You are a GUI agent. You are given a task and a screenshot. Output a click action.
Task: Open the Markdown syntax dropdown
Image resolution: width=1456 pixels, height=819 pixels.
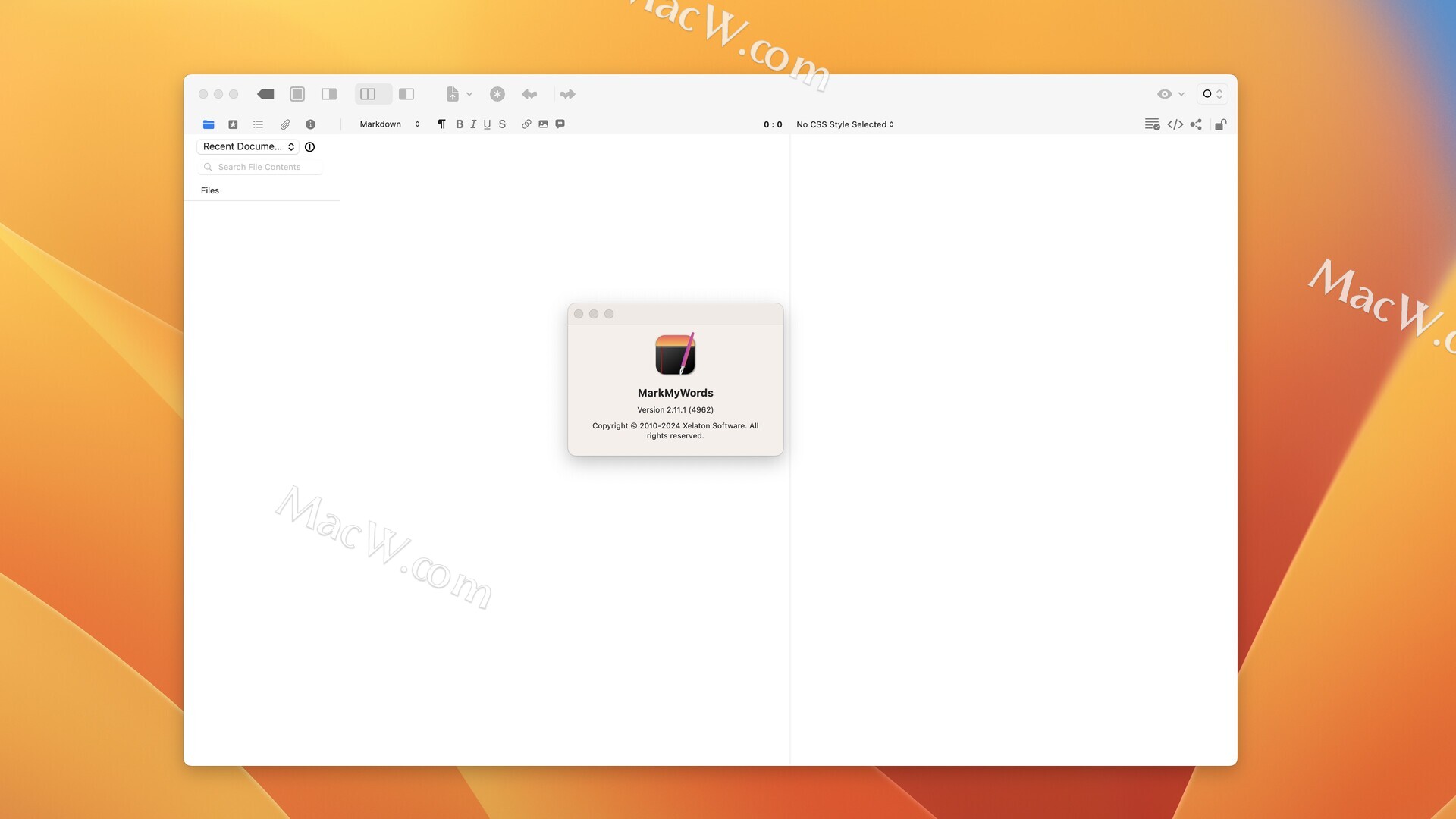pyautogui.click(x=389, y=124)
